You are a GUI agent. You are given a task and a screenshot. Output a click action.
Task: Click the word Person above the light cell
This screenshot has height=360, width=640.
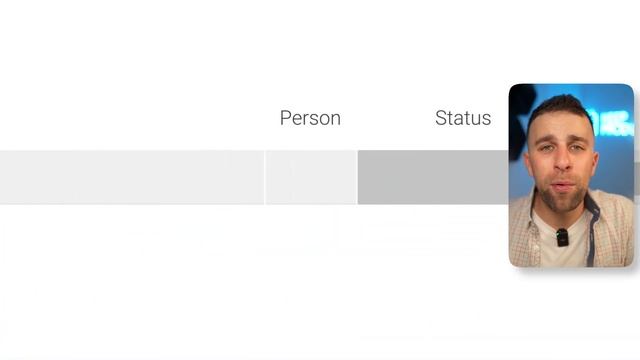pyautogui.click(x=310, y=118)
